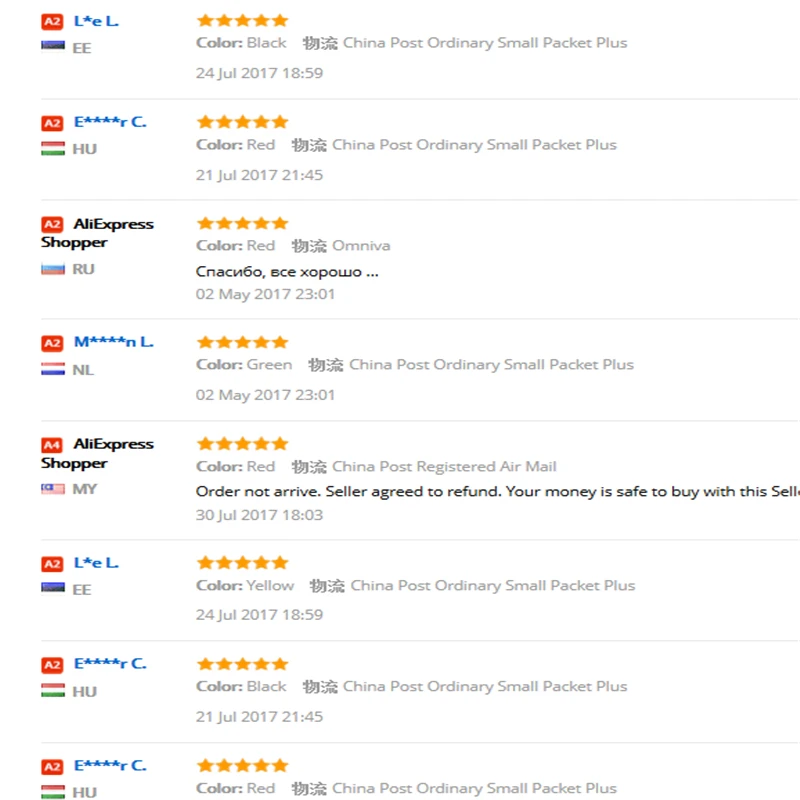Click the Malaysia flag beside MY
The height and width of the screenshot is (800, 800).
[x=53, y=489]
